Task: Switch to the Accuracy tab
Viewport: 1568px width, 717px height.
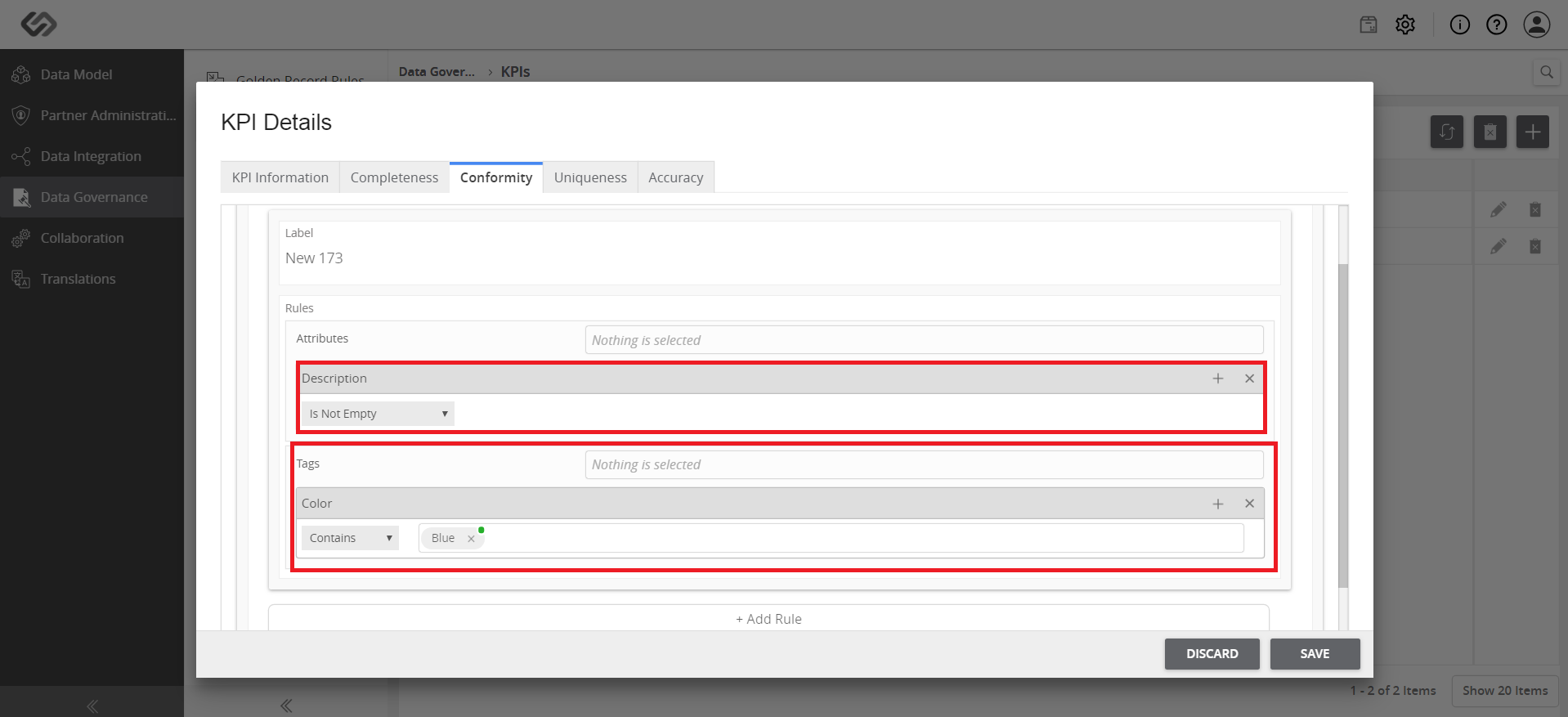Action: [676, 177]
